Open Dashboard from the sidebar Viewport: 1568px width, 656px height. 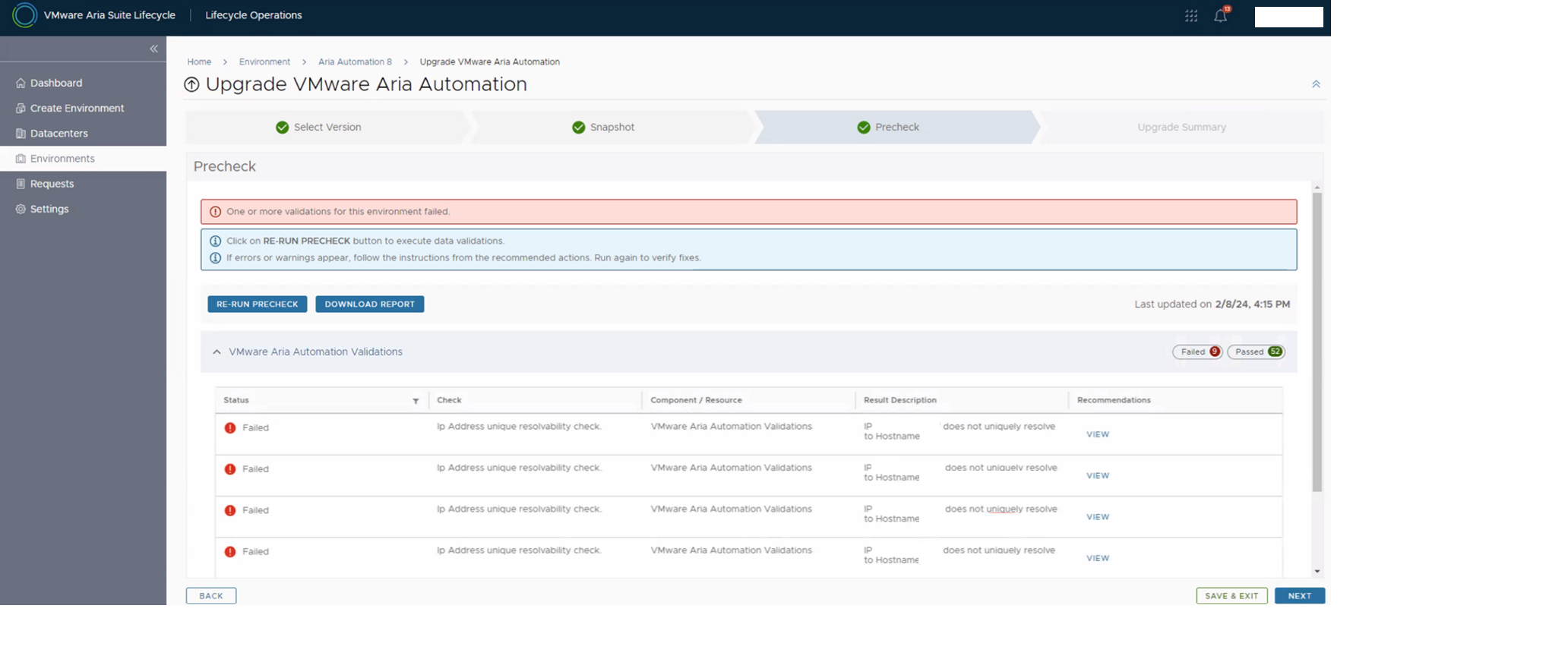pos(55,83)
